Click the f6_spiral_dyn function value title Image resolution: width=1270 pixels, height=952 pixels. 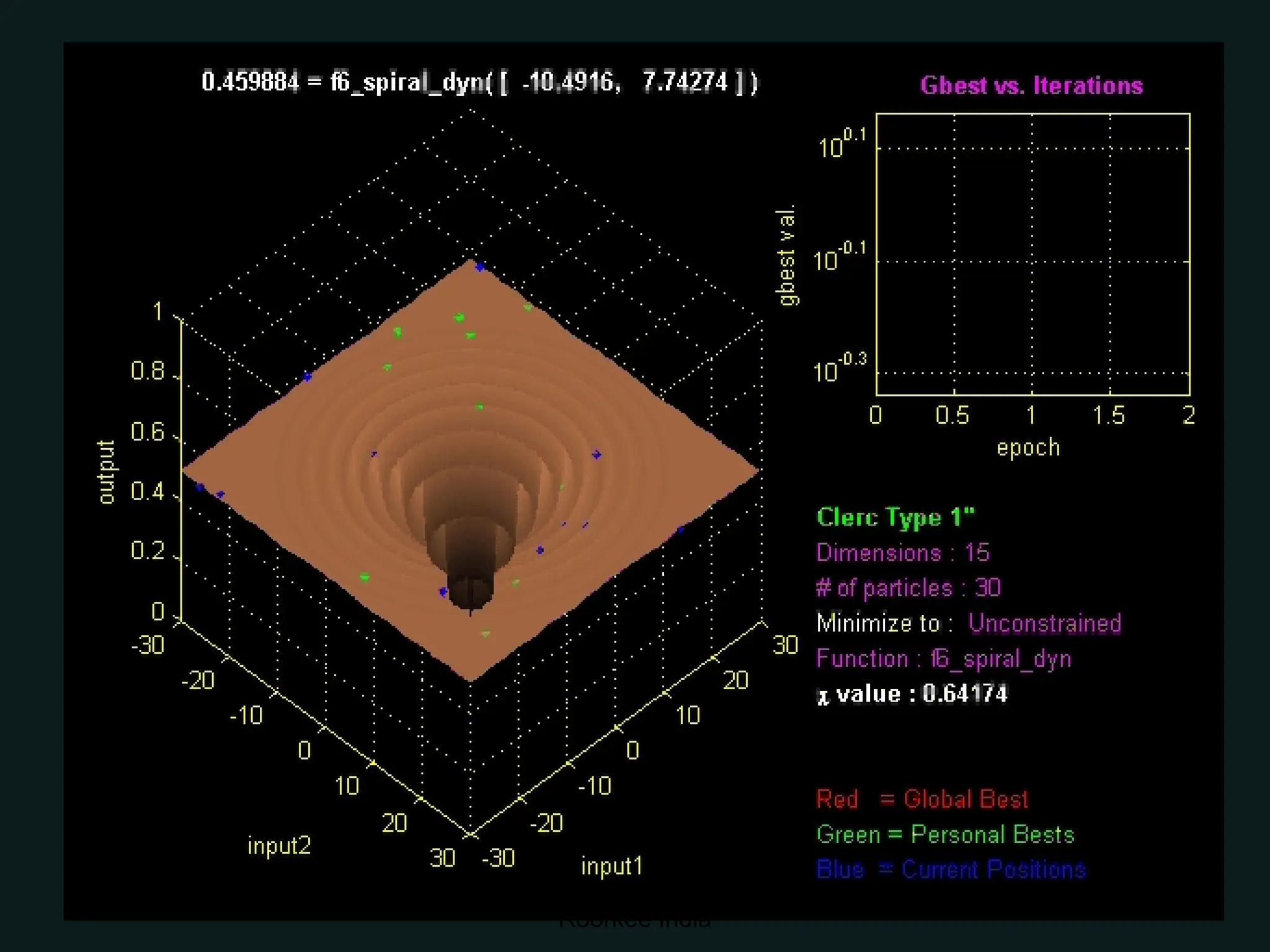pyautogui.click(x=479, y=82)
